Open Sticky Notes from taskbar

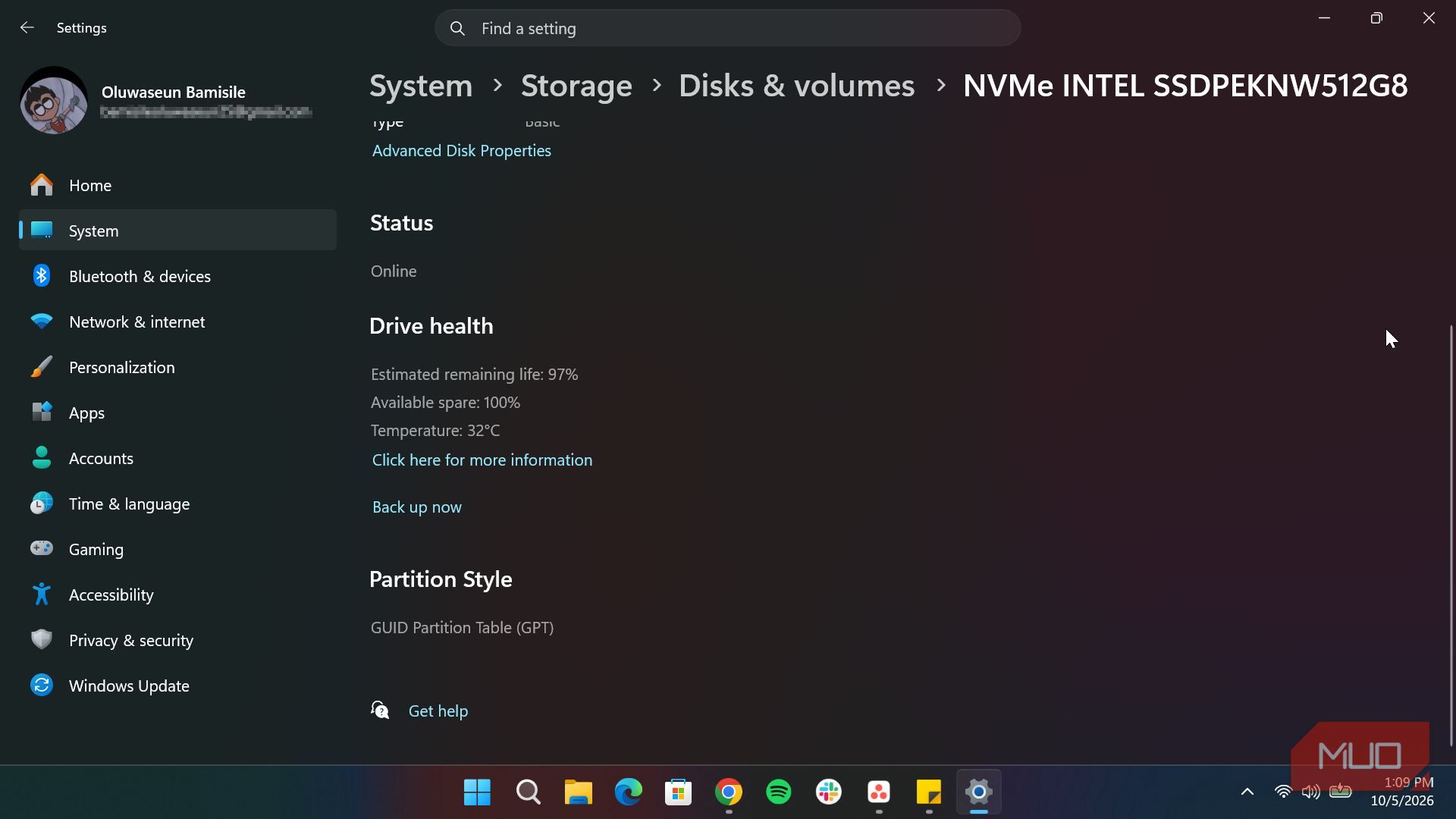coord(929,792)
